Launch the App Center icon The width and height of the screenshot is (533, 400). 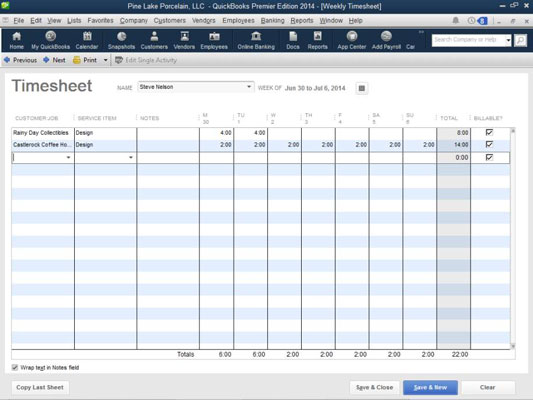coord(351,40)
